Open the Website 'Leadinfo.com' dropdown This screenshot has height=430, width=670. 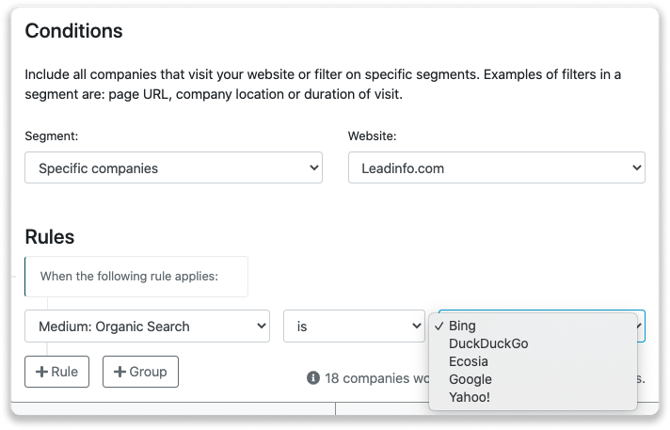pyautogui.click(x=496, y=168)
